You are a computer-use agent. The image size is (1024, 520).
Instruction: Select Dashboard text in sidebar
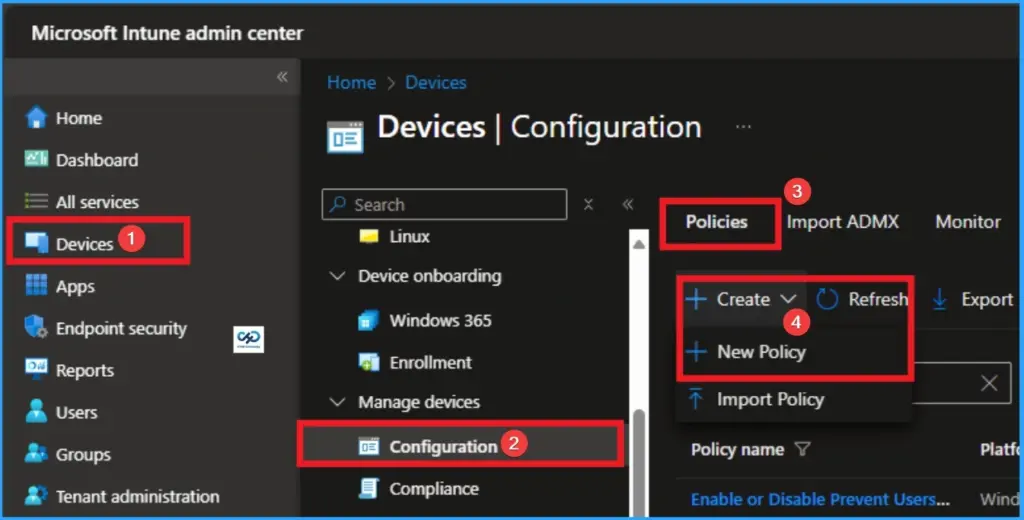tap(97, 160)
